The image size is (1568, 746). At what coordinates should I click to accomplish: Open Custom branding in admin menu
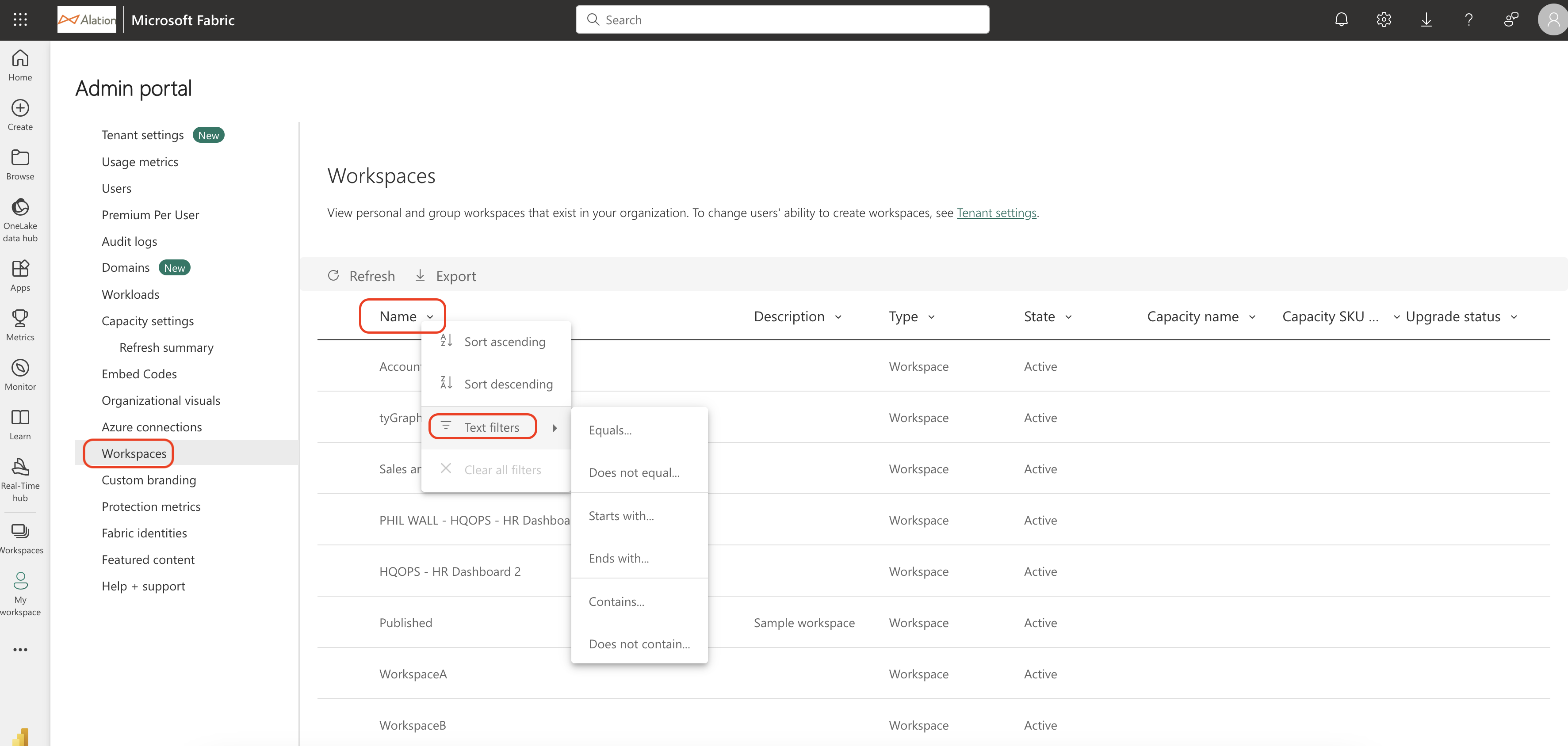point(149,480)
